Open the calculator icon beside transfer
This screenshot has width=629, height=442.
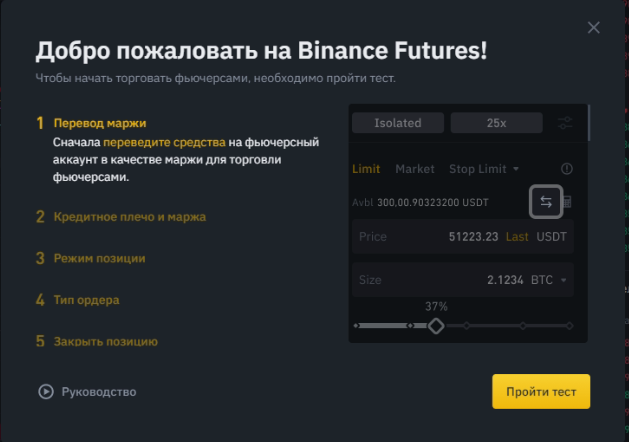click(568, 202)
